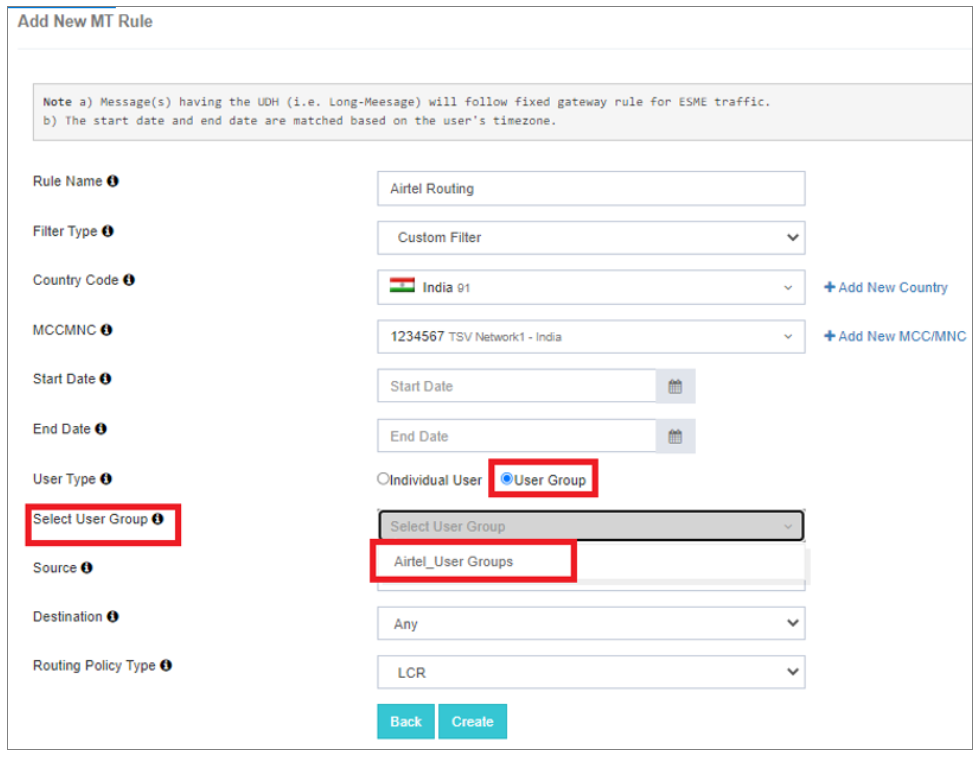The height and width of the screenshot is (758, 979).
Task: Open the End Date calendar picker
Action: [675, 436]
